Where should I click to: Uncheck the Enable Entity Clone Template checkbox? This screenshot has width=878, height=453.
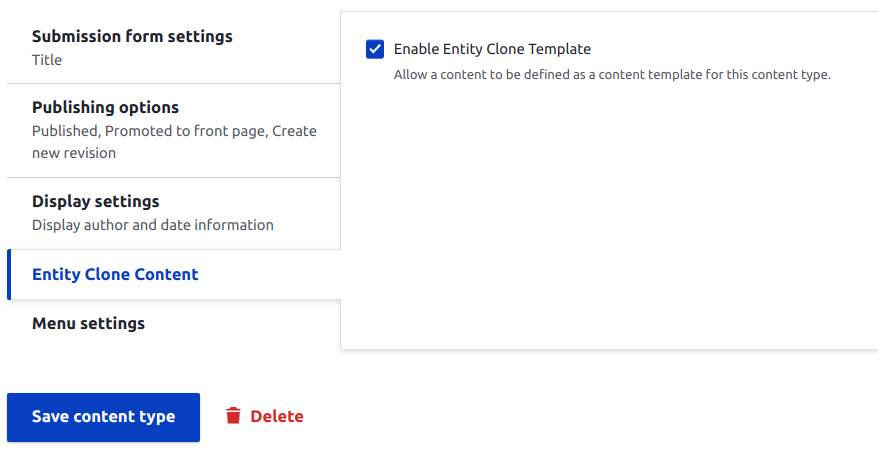tap(375, 49)
